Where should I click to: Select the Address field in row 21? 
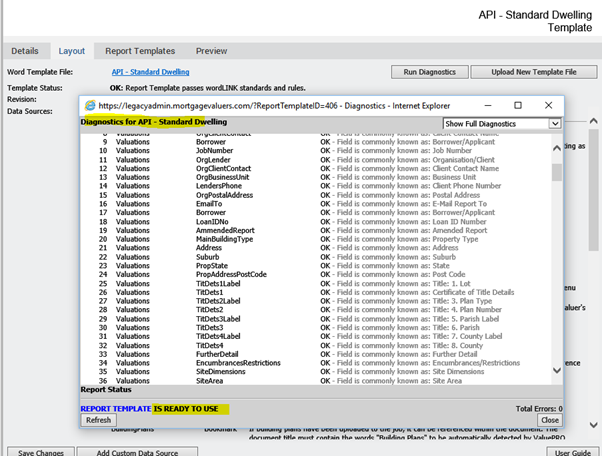(x=209, y=248)
